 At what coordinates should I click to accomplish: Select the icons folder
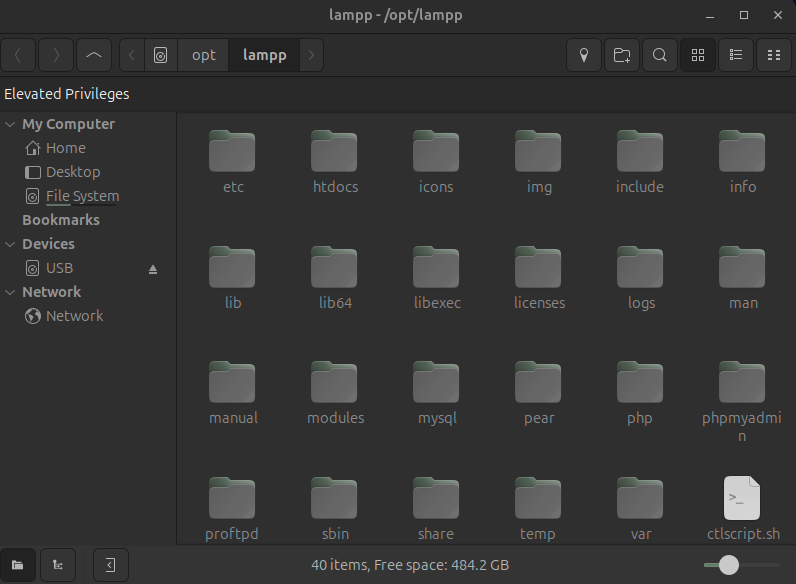coord(436,163)
